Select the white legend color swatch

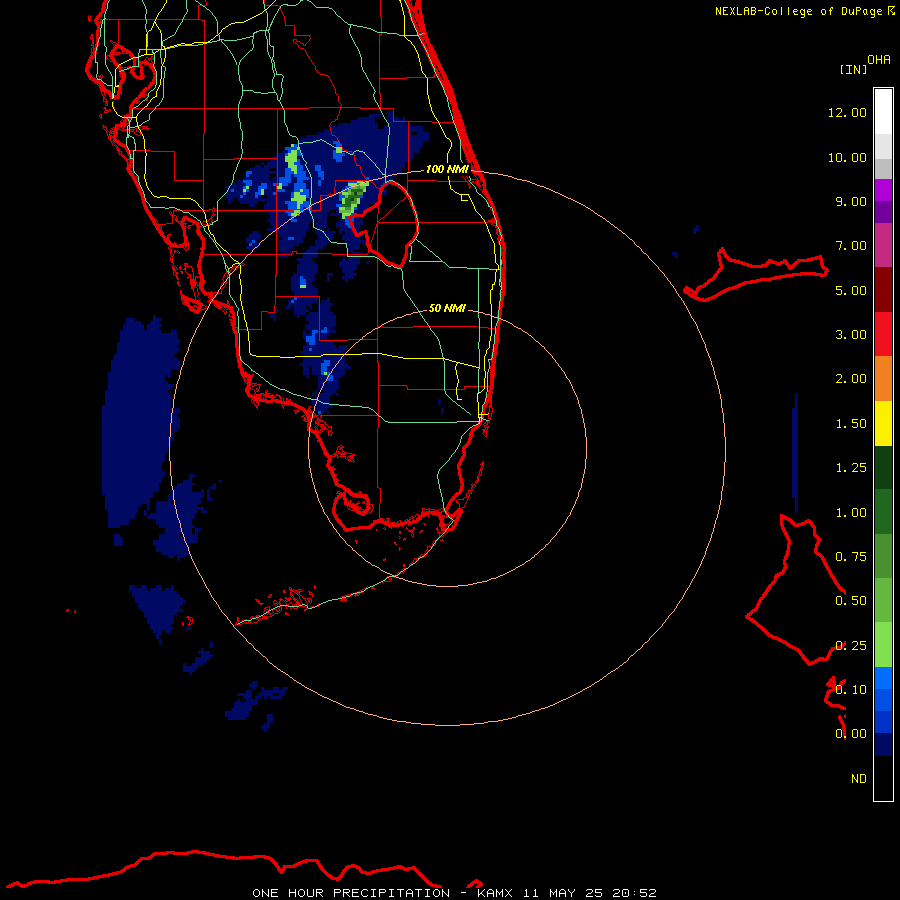[x=883, y=111]
